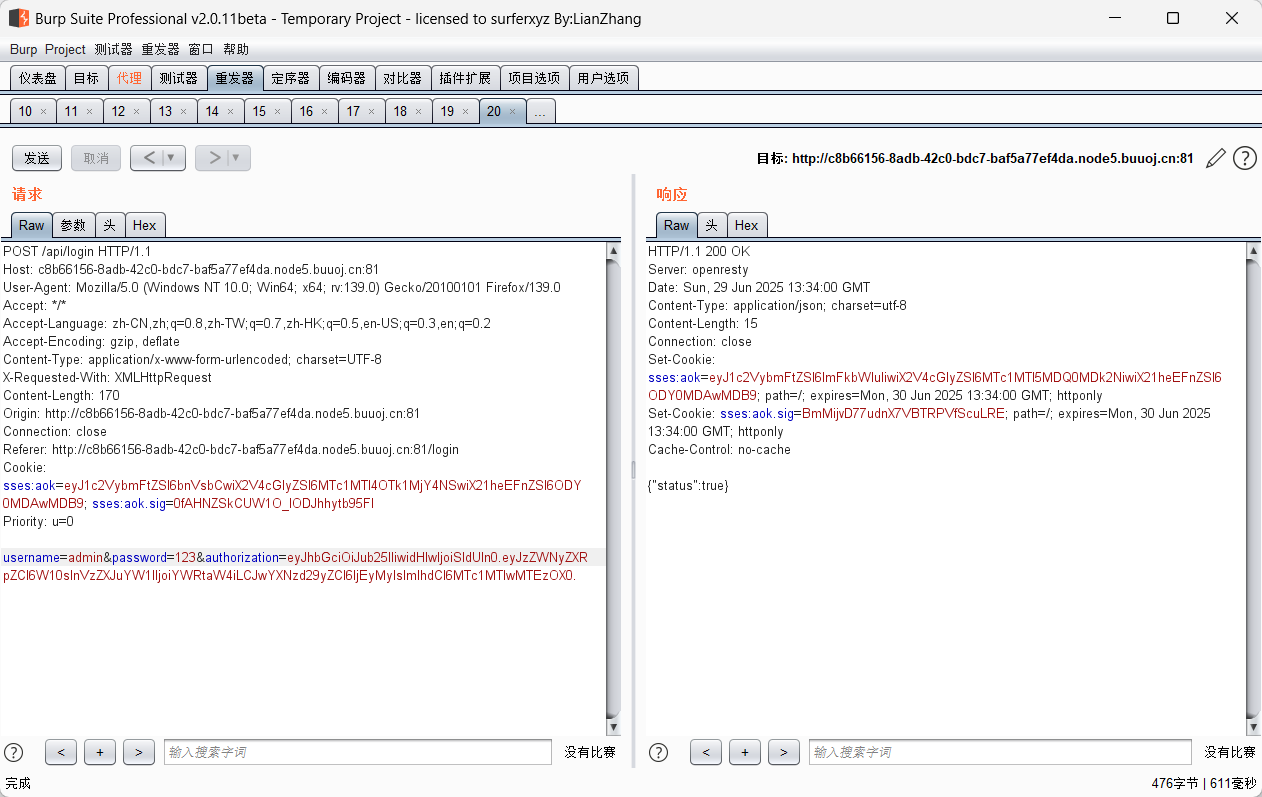Click request search previous '<' button
Image resolution: width=1262 pixels, height=797 pixels.
click(x=61, y=752)
